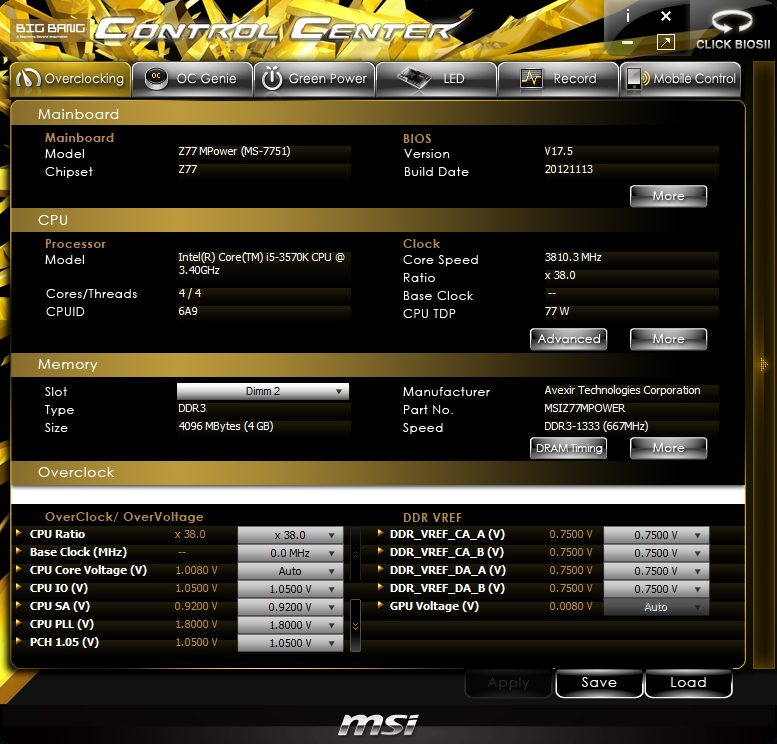Click More in the Mainboard section
The height and width of the screenshot is (744, 777).
tap(668, 196)
